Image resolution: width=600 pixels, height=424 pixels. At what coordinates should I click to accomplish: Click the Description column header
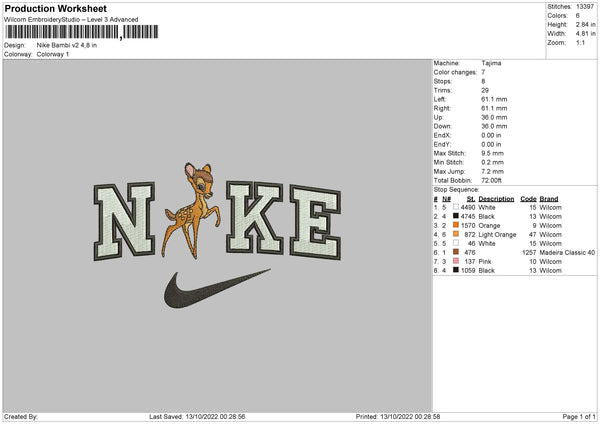(x=496, y=199)
